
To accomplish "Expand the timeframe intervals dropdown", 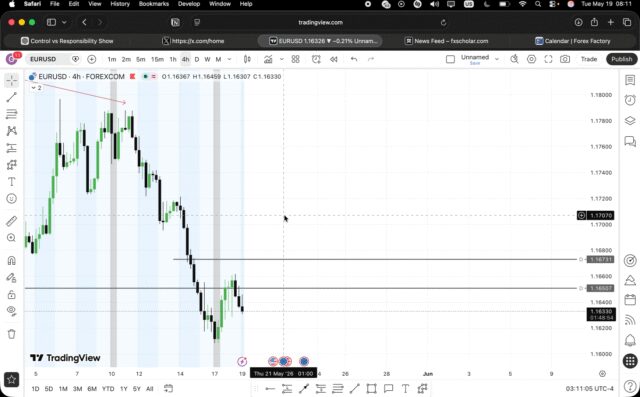I will coord(229,59).
